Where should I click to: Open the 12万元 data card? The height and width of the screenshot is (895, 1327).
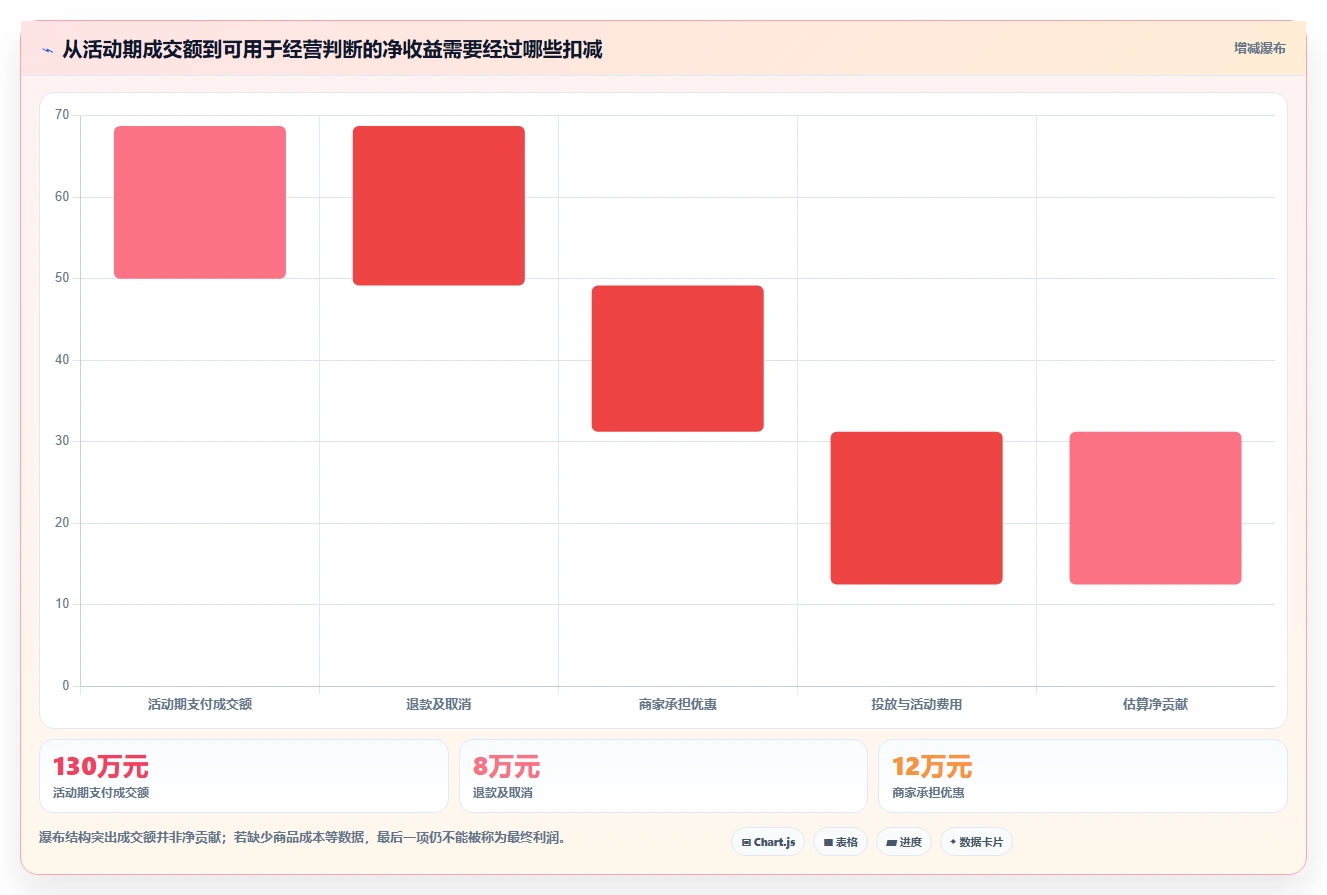[x=1083, y=776]
